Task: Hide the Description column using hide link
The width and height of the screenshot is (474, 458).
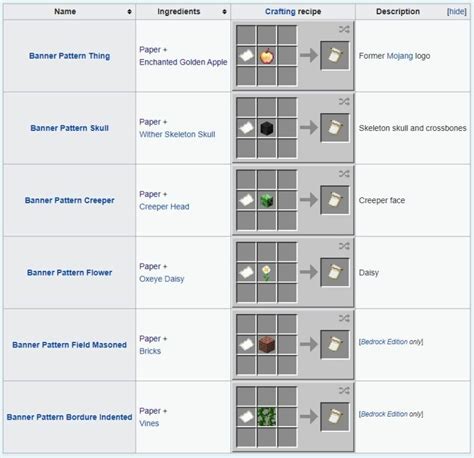Action: (x=456, y=12)
